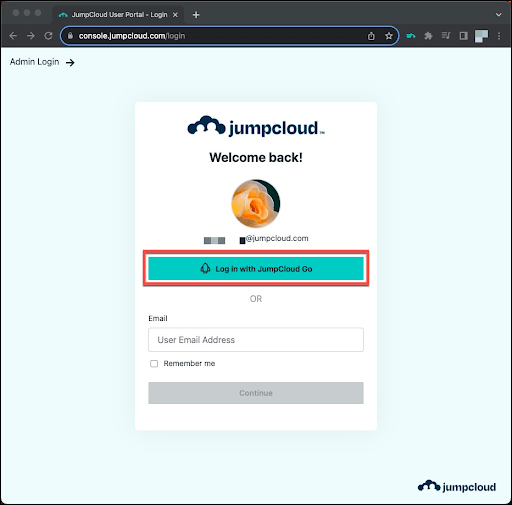Select the JumpCloud User Portal - Login tab
The width and height of the screenshot is (512, 505).
[x=118, y=15]
